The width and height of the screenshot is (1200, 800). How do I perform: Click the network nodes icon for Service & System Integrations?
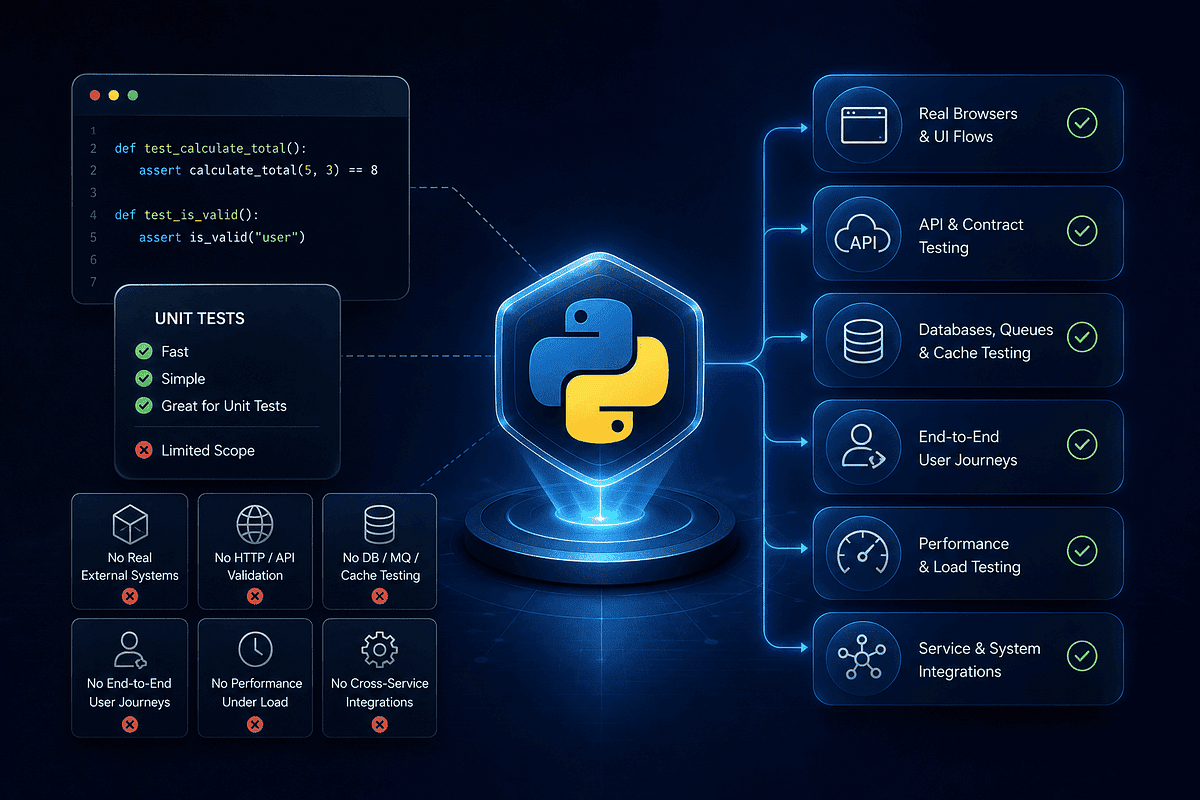click(863, 659)
